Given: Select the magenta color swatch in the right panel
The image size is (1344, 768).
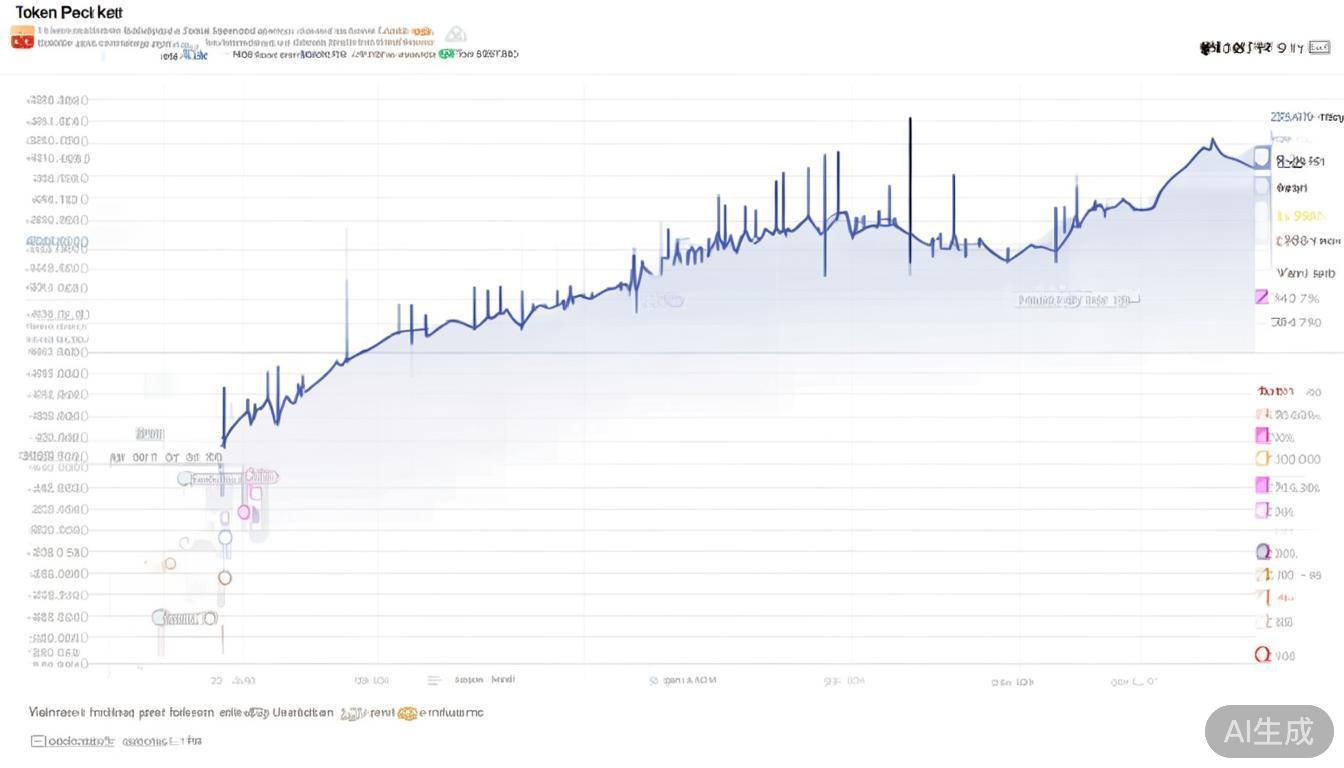Looking at the screenshot, I should (1263, 487).
